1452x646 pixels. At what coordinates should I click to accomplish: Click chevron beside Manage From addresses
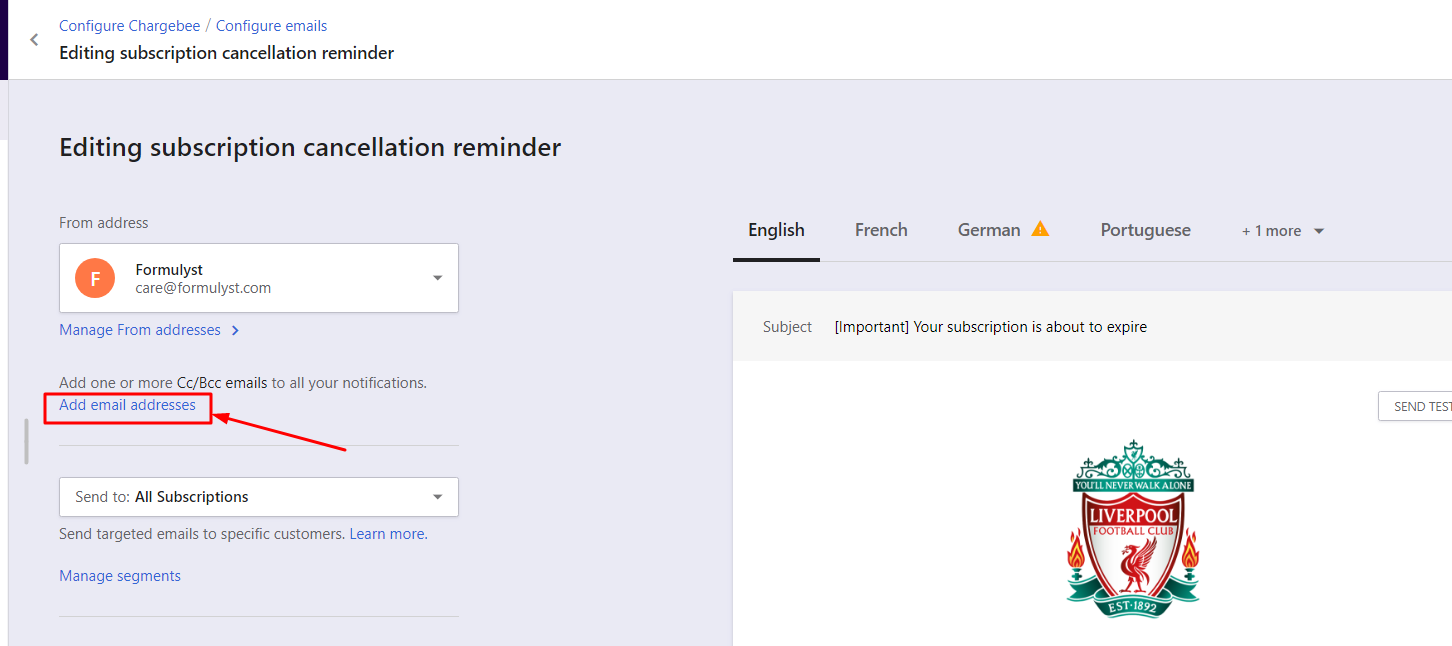coord(235,331)
